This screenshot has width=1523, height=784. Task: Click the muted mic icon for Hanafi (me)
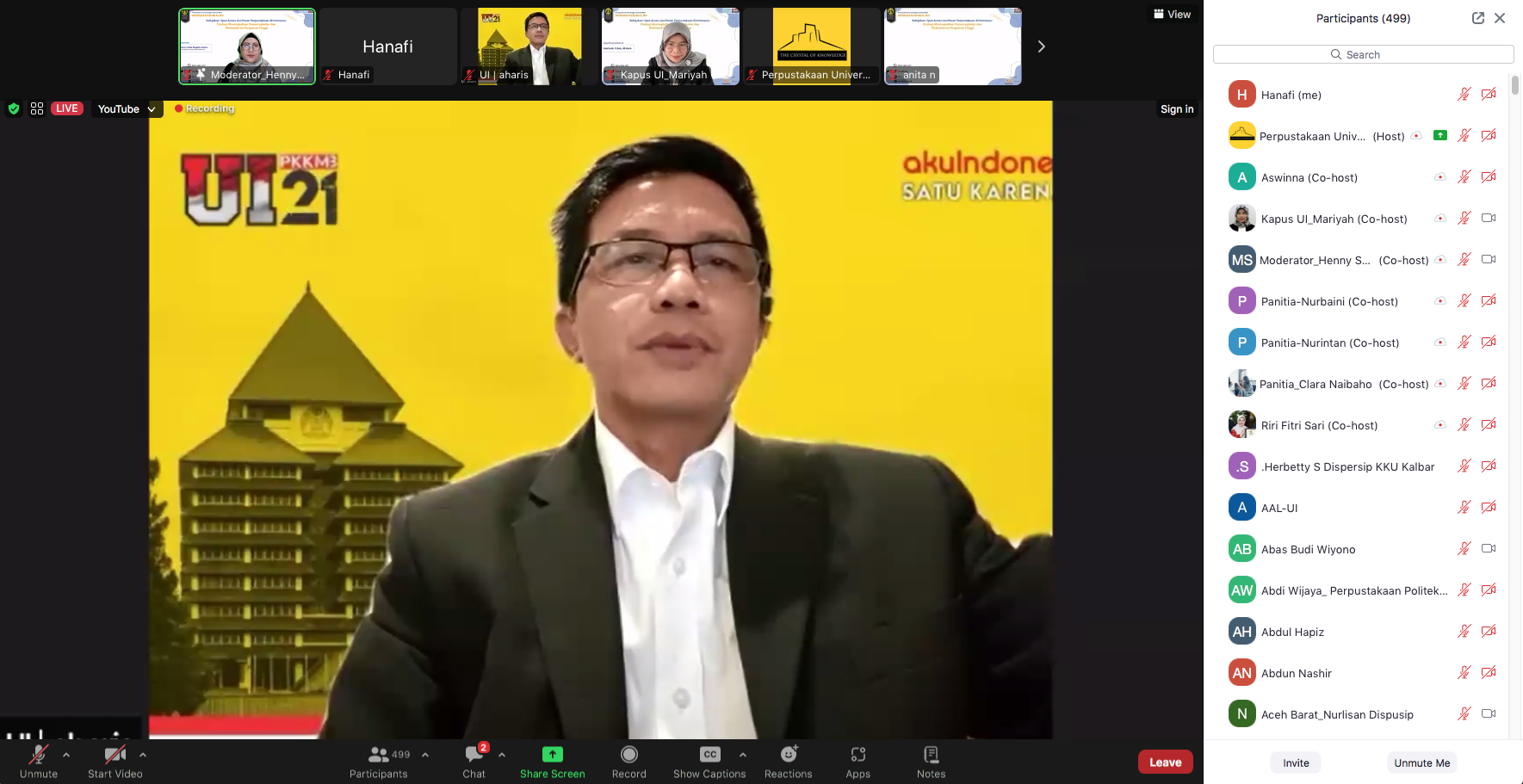(x=1464, y=95)
